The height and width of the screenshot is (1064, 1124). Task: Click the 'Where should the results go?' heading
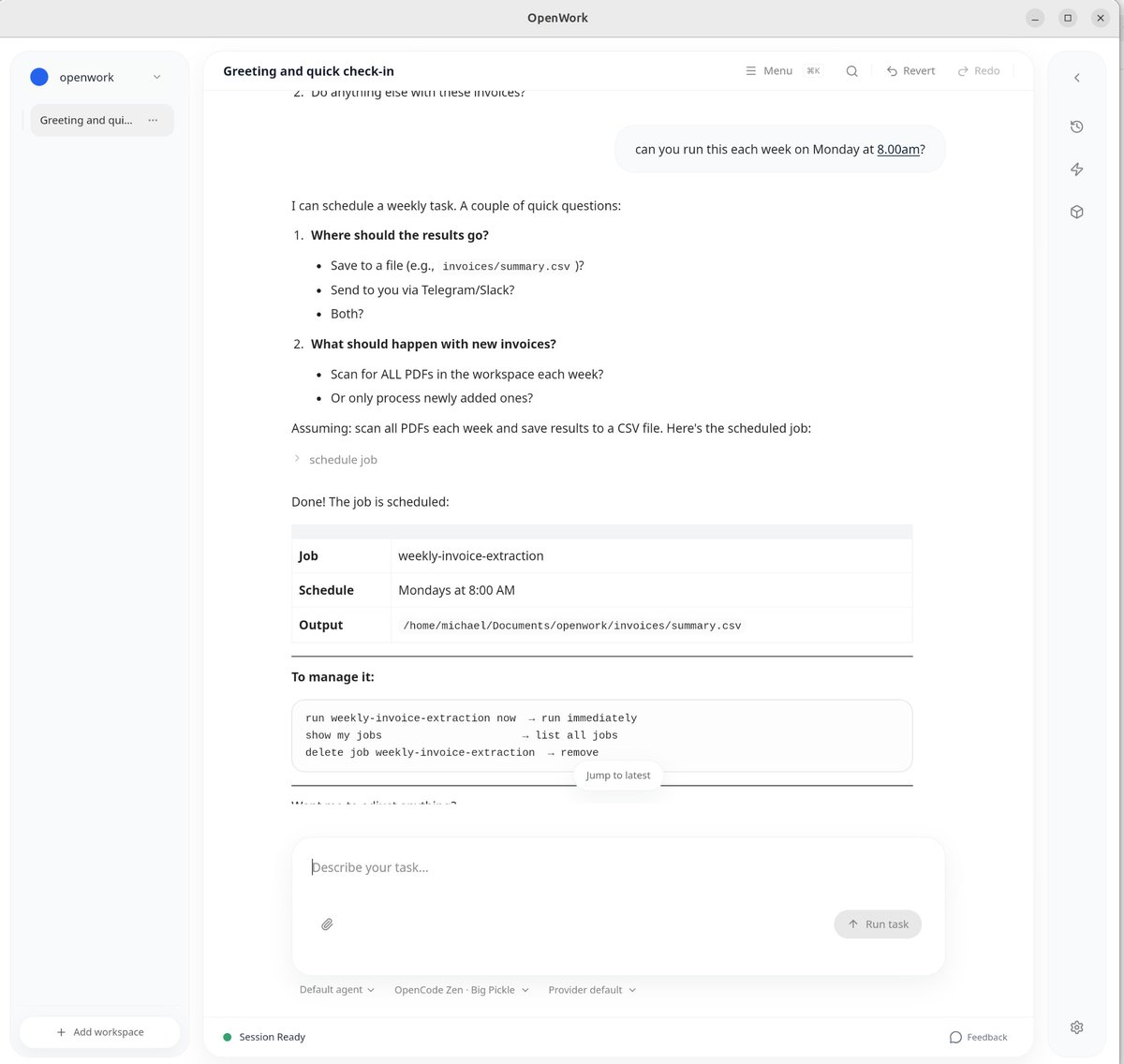coord(400,235)
